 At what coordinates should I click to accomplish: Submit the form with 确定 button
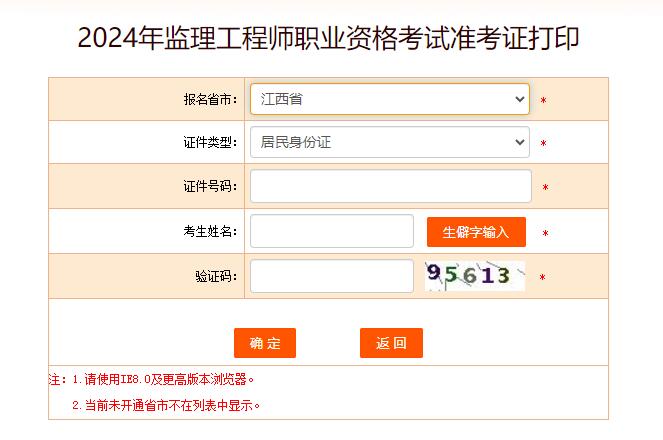tap(265, 343)
